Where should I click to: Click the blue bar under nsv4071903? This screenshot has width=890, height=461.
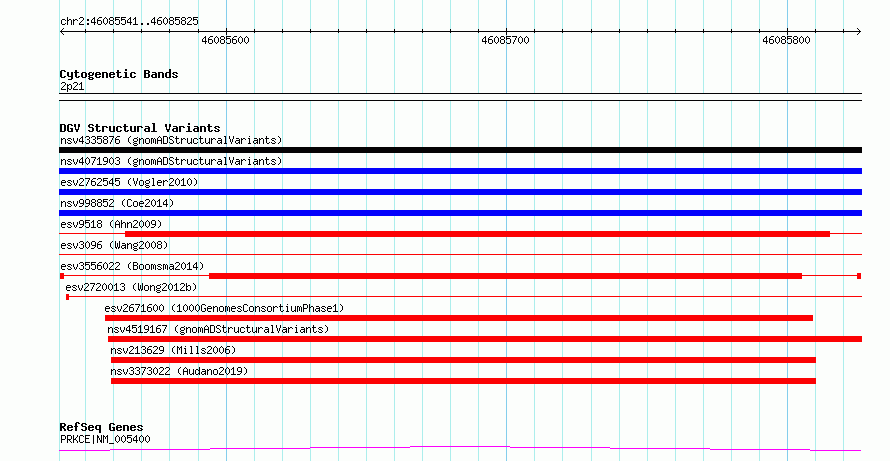[460, 171]
